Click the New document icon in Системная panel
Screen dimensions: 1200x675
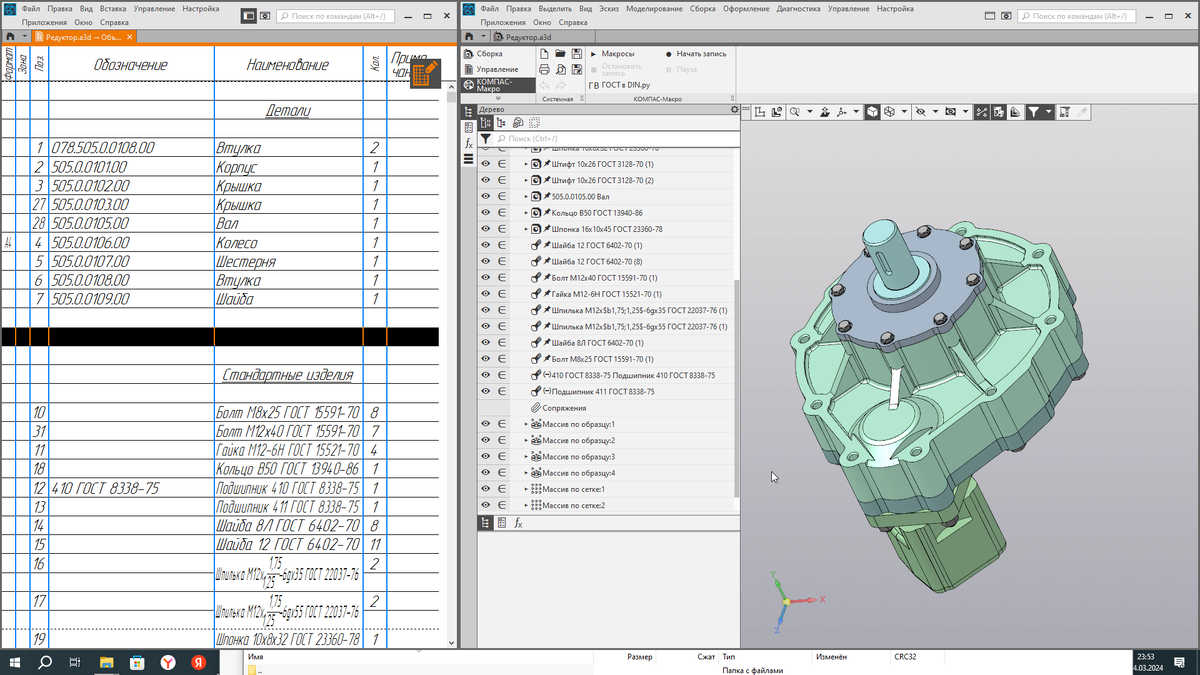[x=544, y=54]
